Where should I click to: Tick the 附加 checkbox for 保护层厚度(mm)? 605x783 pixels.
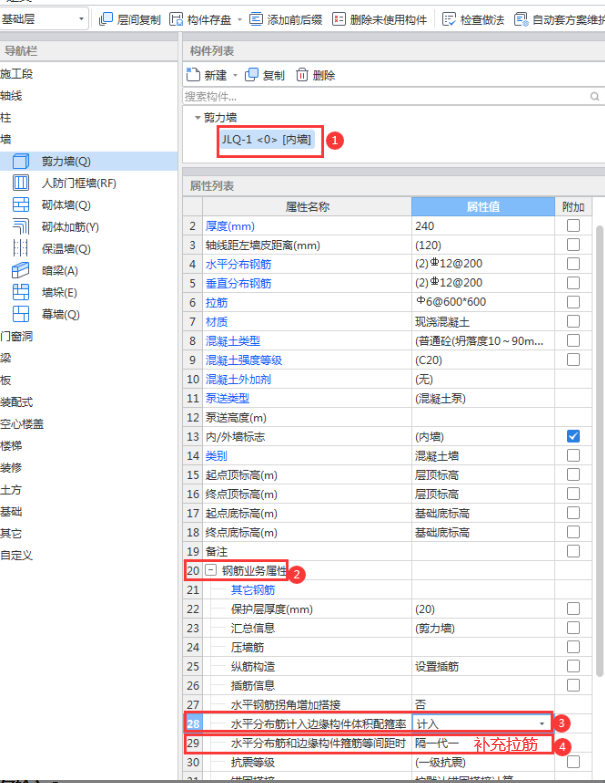[573, 609]
